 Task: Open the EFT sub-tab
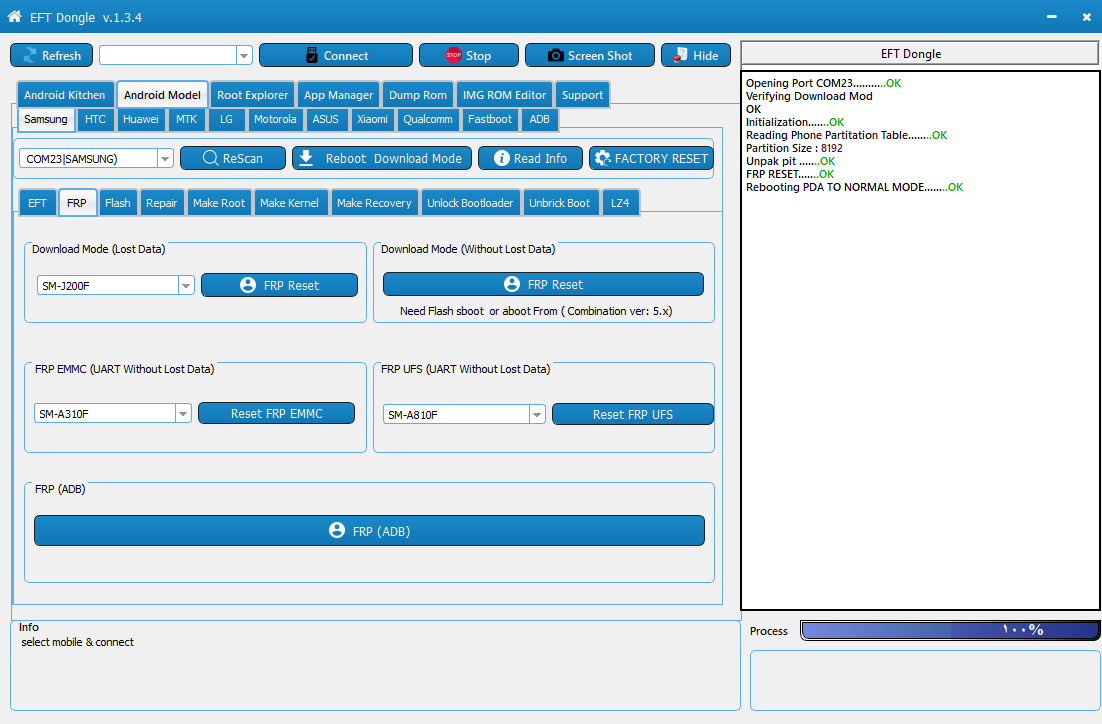pyautogui.click(x=37, y=203)
